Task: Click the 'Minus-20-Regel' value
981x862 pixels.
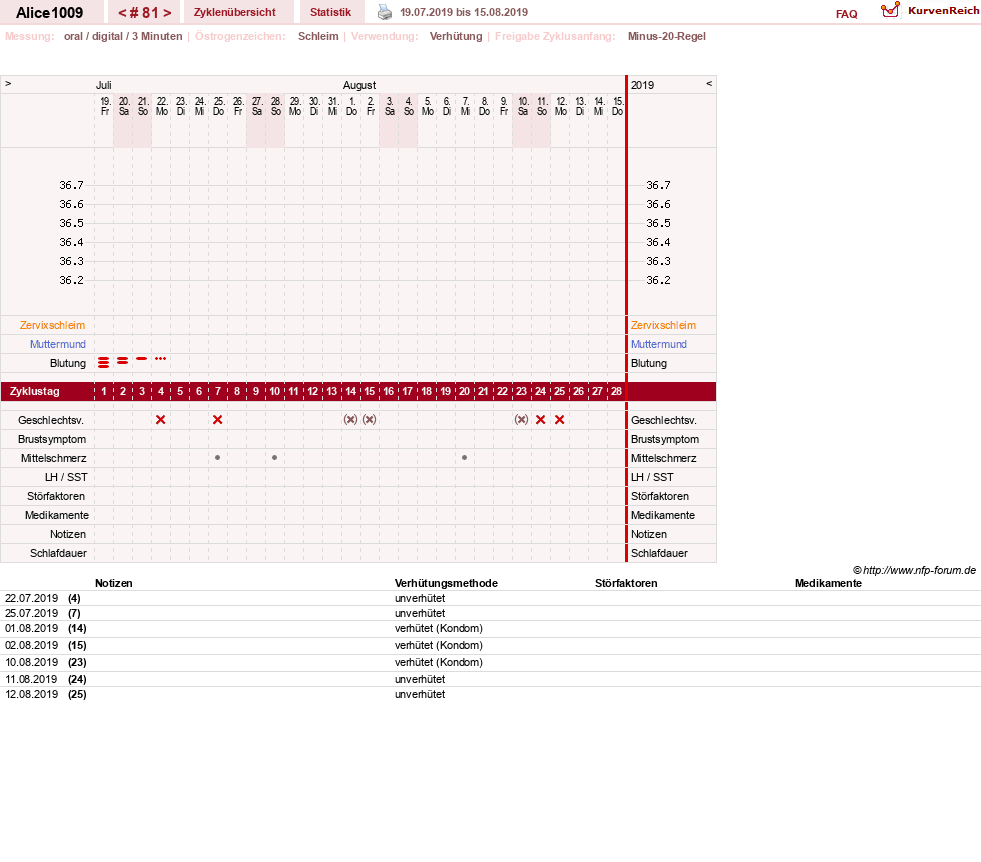Action: click(x=667, y=36)
